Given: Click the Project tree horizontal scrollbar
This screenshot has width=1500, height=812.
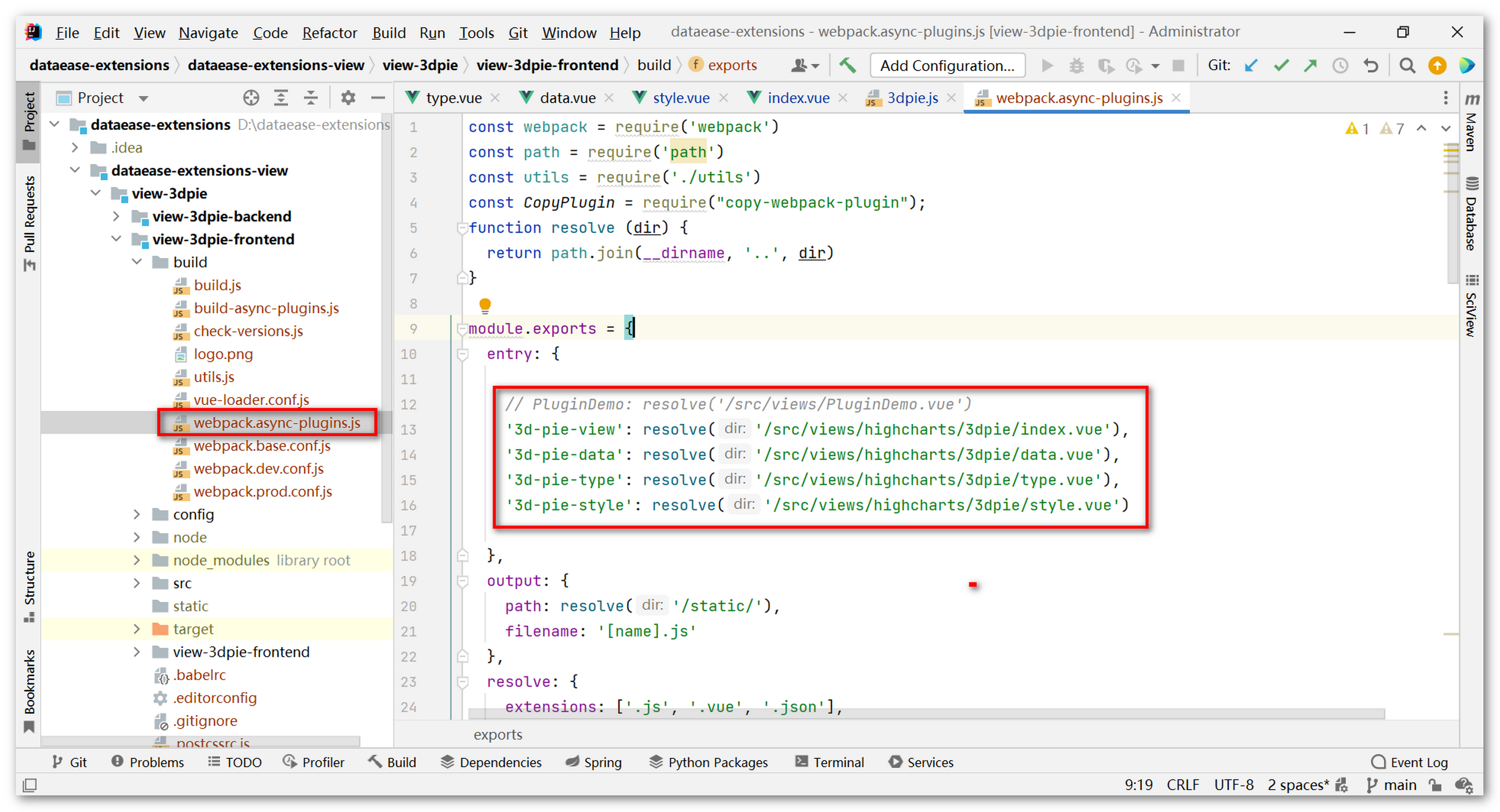Looking at the screenshot, I should point(201,741).
